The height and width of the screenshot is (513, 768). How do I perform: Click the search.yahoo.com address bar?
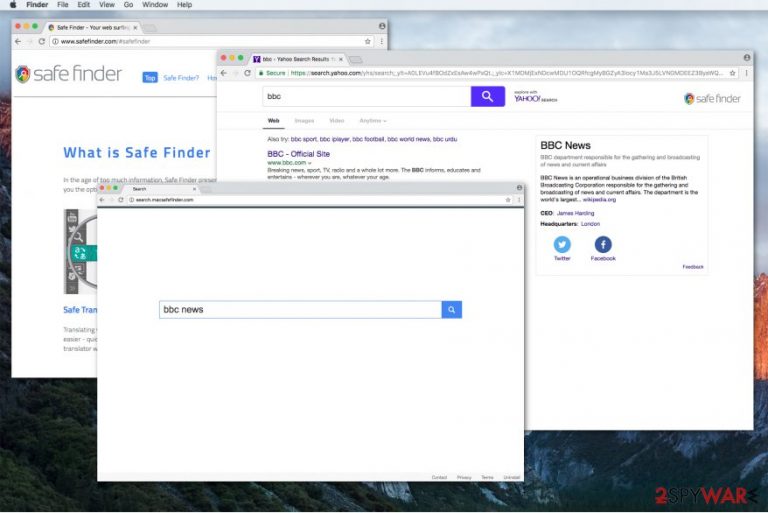pyautogui.click(x=495, y=73)
